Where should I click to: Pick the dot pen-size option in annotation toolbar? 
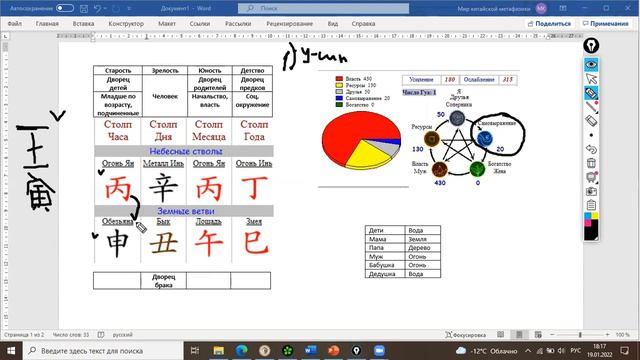(591, 135)
